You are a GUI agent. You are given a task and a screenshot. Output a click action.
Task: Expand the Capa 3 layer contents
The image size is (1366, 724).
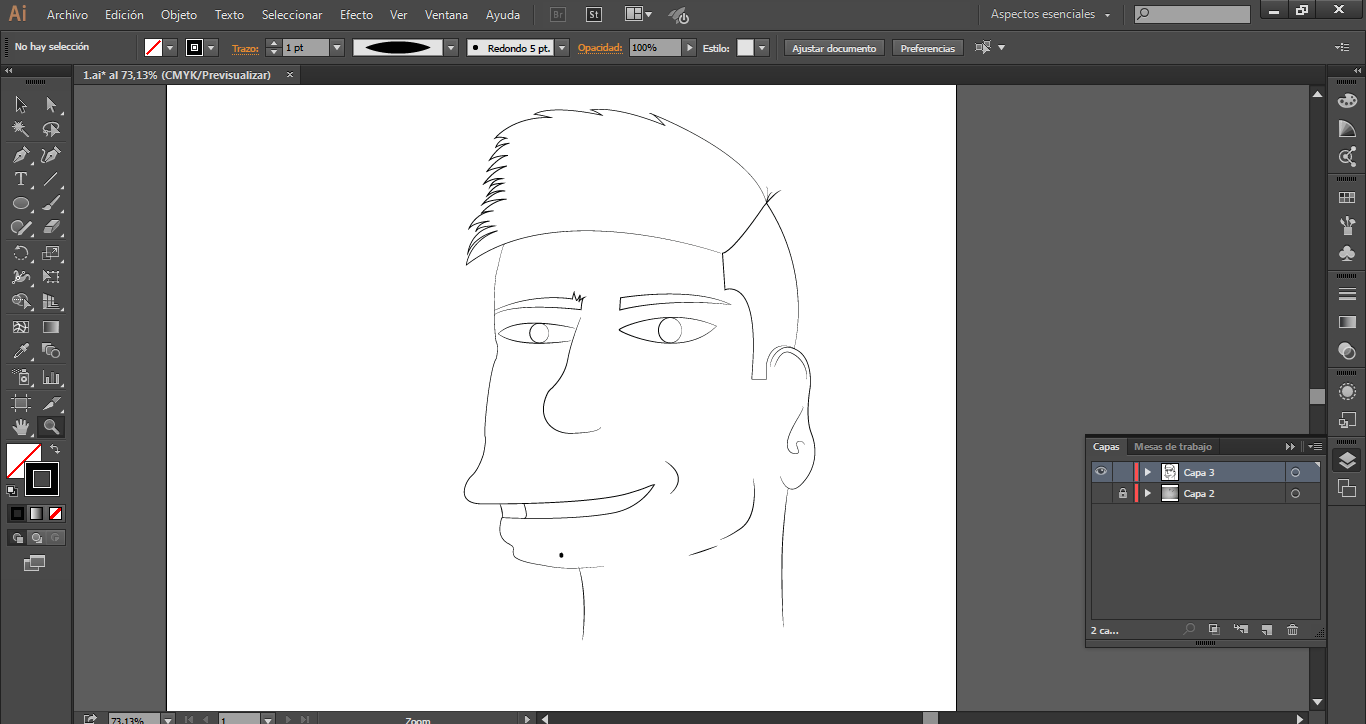click(1147, 472)
